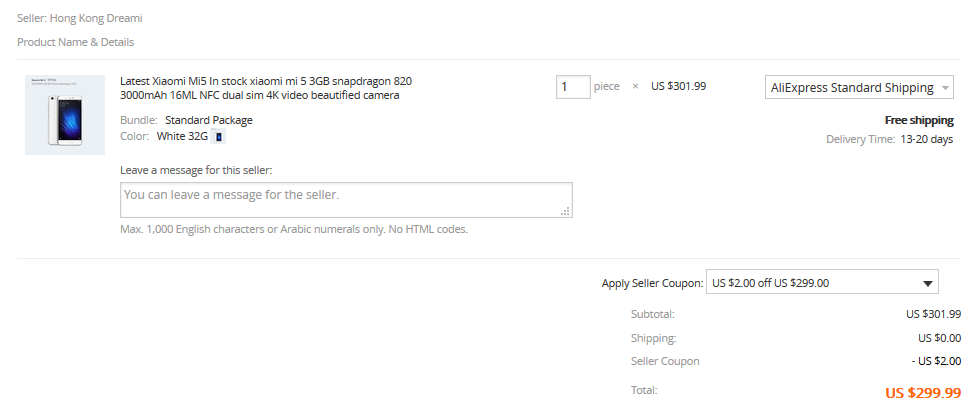Select the Seller Coupon amount - US $2.00
The image size is (974, 417).
(x=936, y=361)
